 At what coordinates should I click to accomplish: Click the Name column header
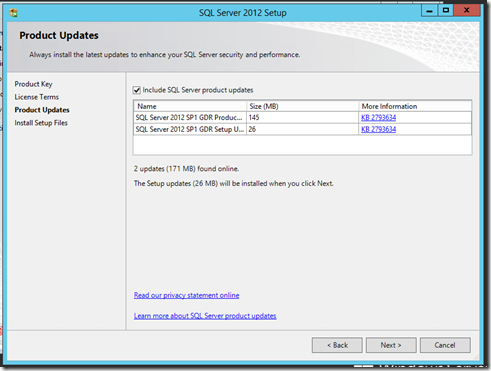pos(190,106)
